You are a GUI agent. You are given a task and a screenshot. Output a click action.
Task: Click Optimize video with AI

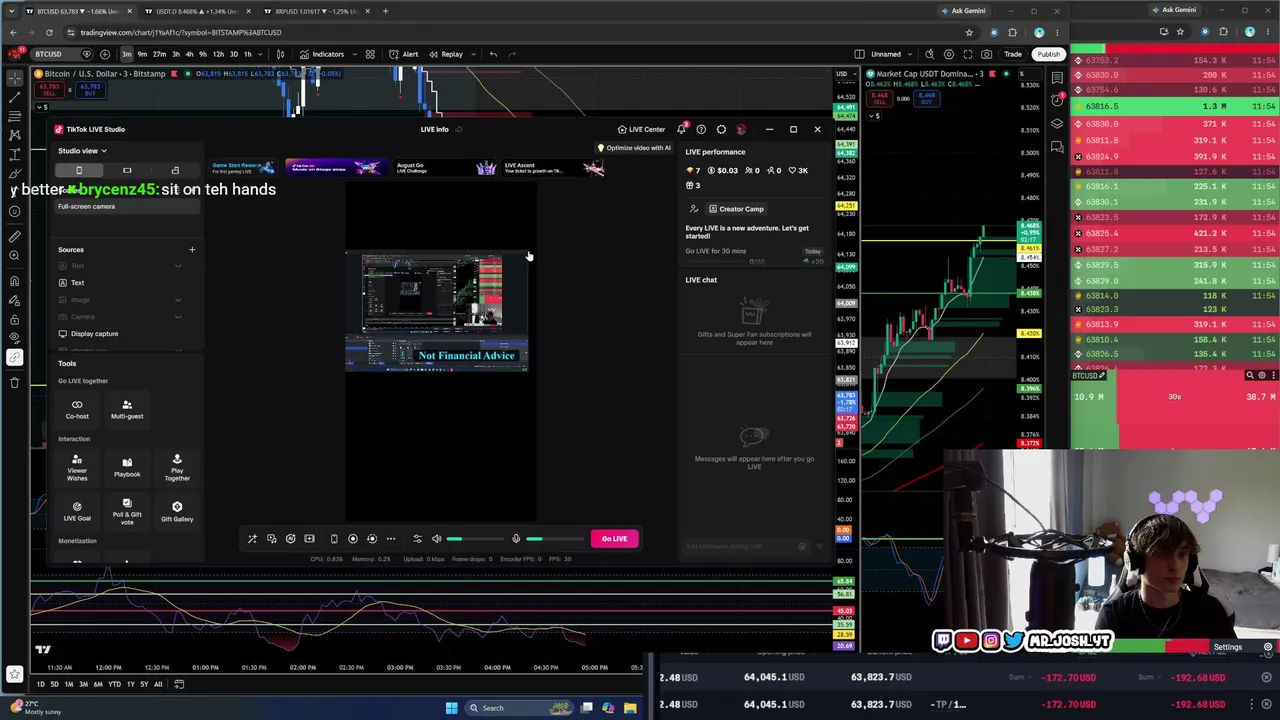click(x=635, y=148)
